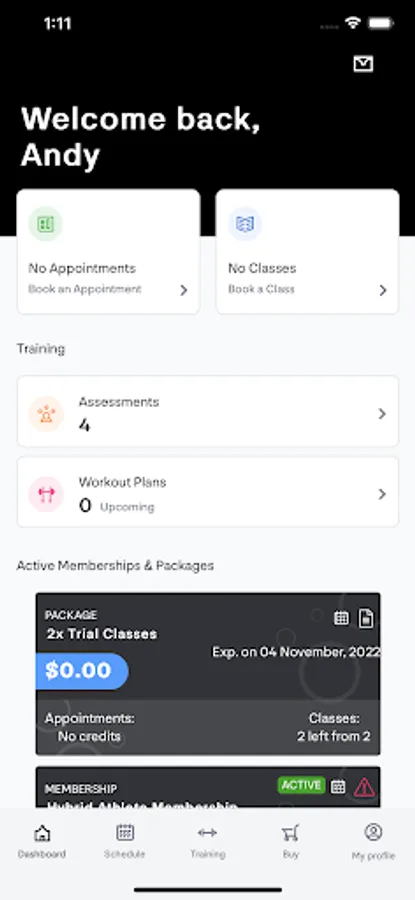415x900 pixels.
Task: Switch to the Schedule tab
Action: 125,841
